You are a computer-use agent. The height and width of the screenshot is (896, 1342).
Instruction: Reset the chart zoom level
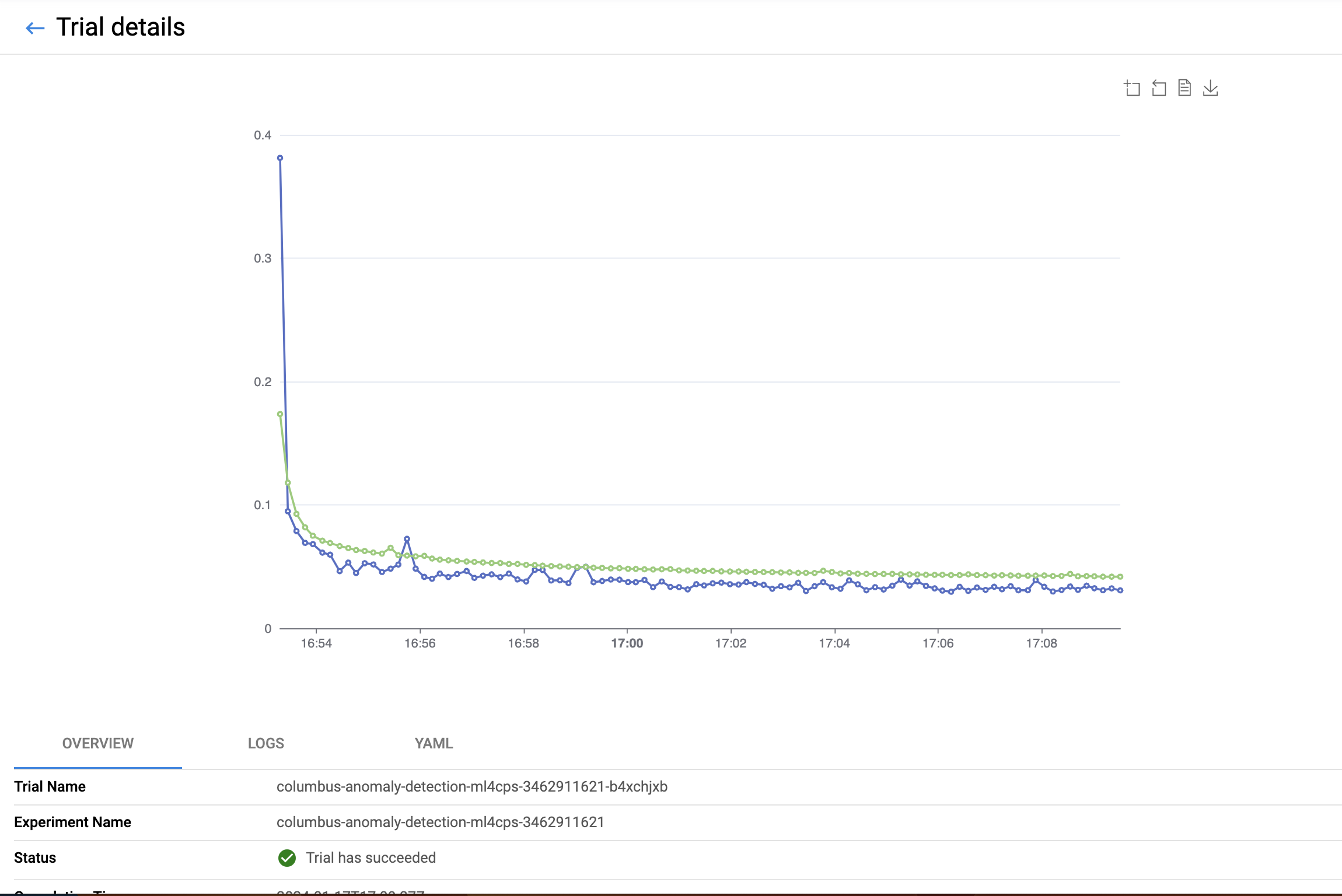pos(1159,88)
